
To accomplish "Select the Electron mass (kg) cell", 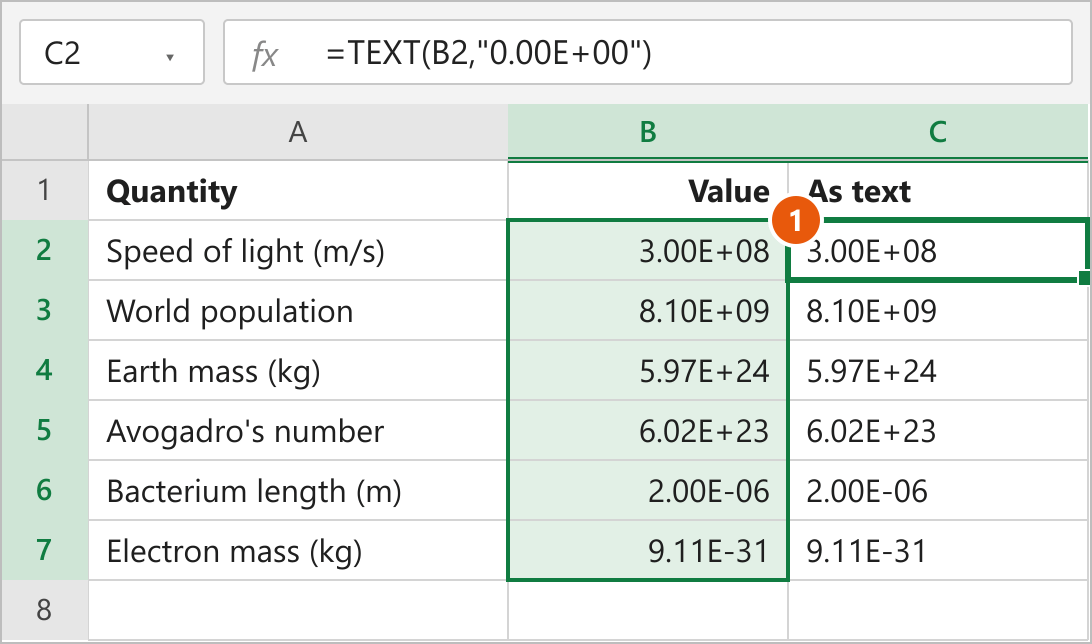I will [x=298, y=550].
